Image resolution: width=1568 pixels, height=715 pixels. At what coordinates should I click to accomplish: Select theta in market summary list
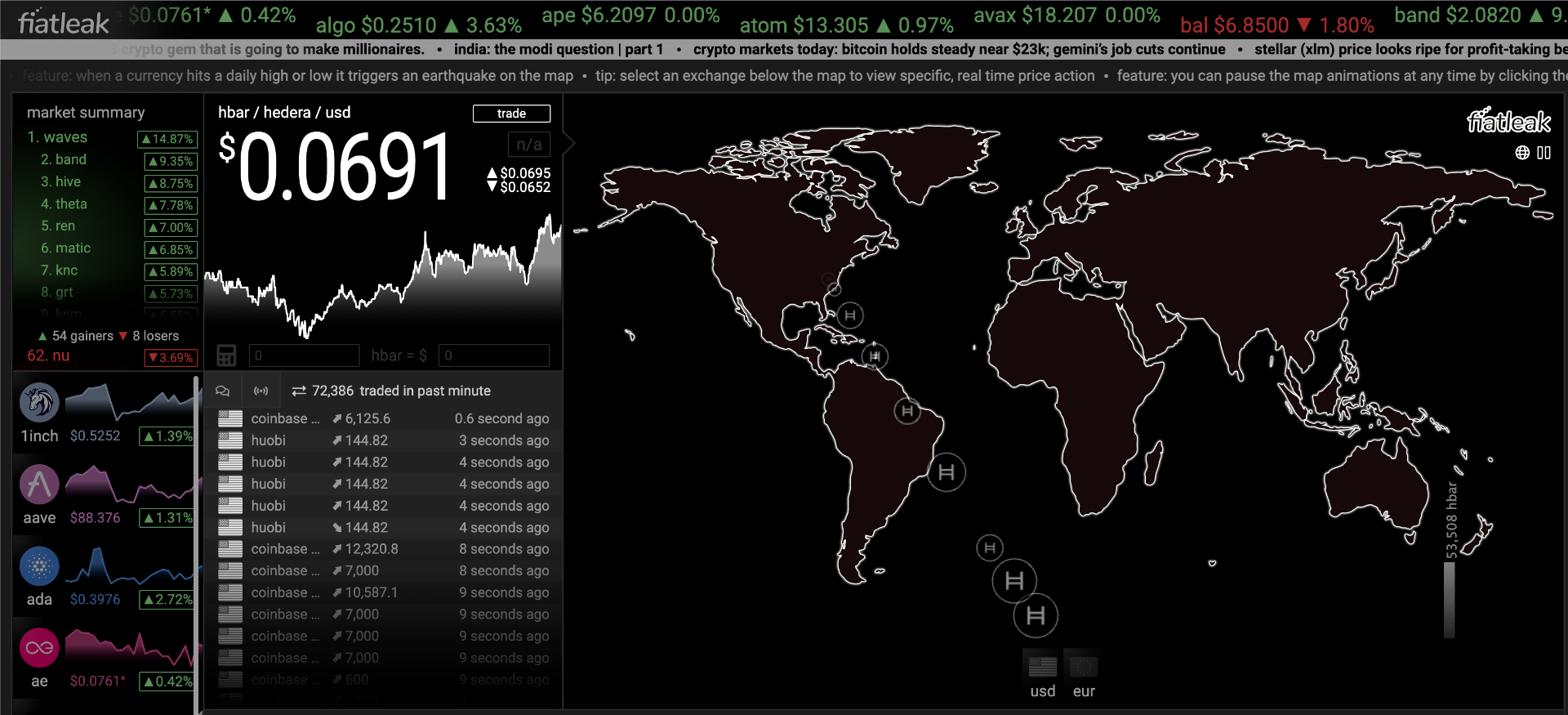71,203
